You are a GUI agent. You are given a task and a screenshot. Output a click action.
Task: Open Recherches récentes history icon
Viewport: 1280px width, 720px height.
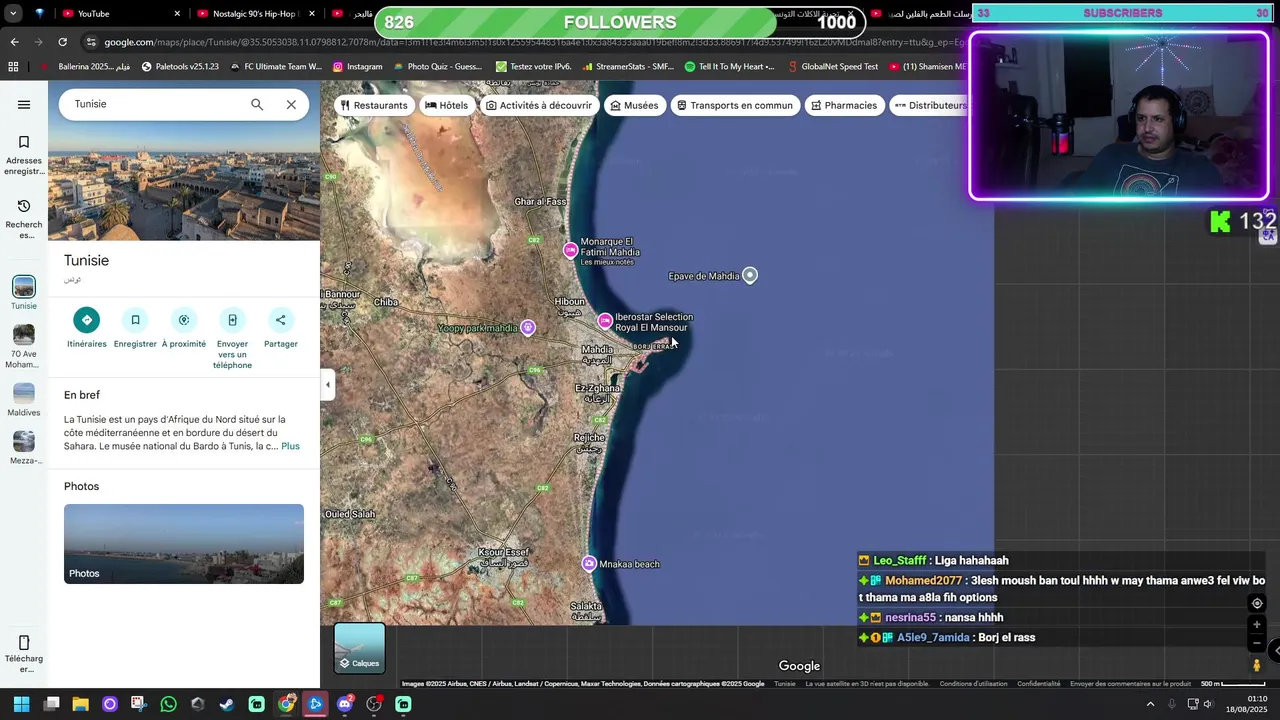click(24, 218)
